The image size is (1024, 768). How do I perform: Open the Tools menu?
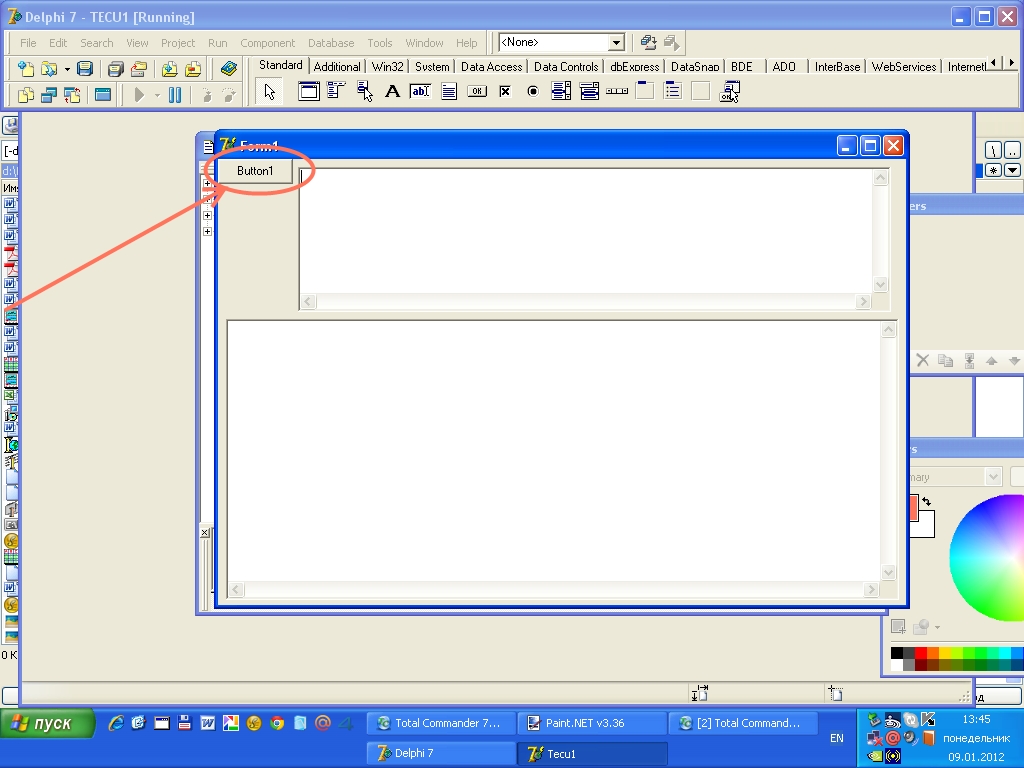379,43
